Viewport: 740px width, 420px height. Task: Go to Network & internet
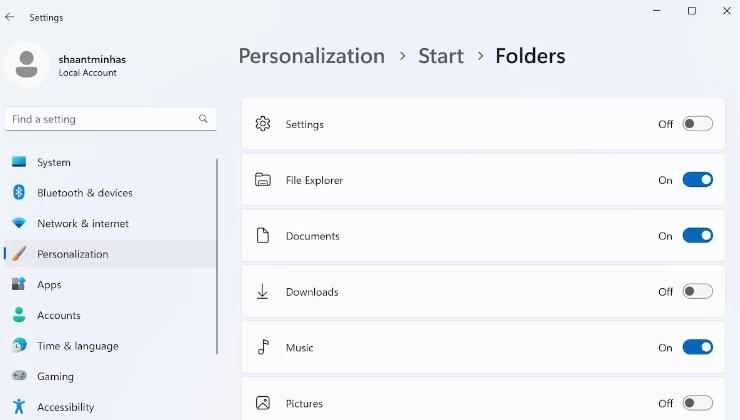point(110,223)
